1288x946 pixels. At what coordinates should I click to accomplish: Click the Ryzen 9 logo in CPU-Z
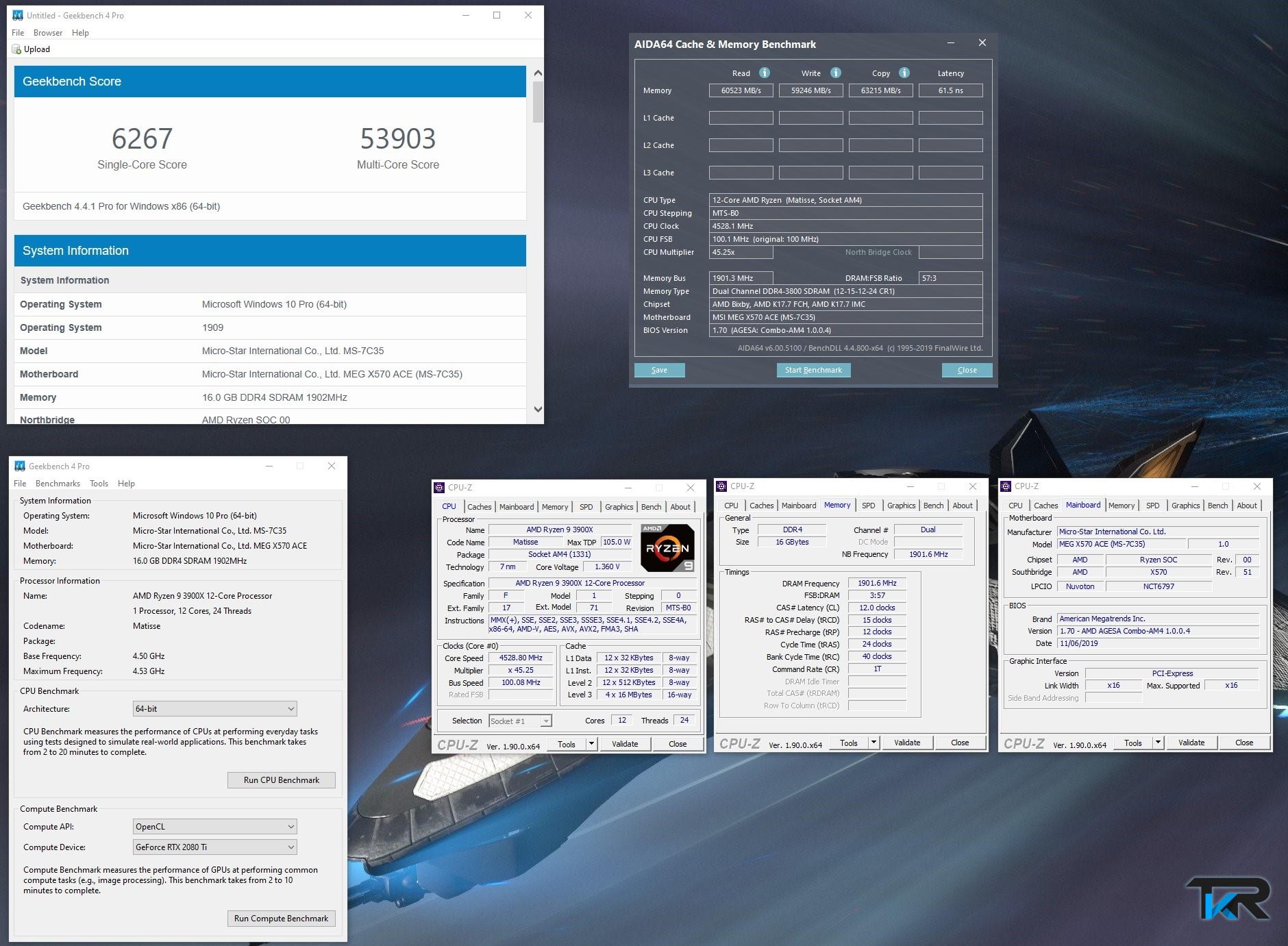(667, 548)
